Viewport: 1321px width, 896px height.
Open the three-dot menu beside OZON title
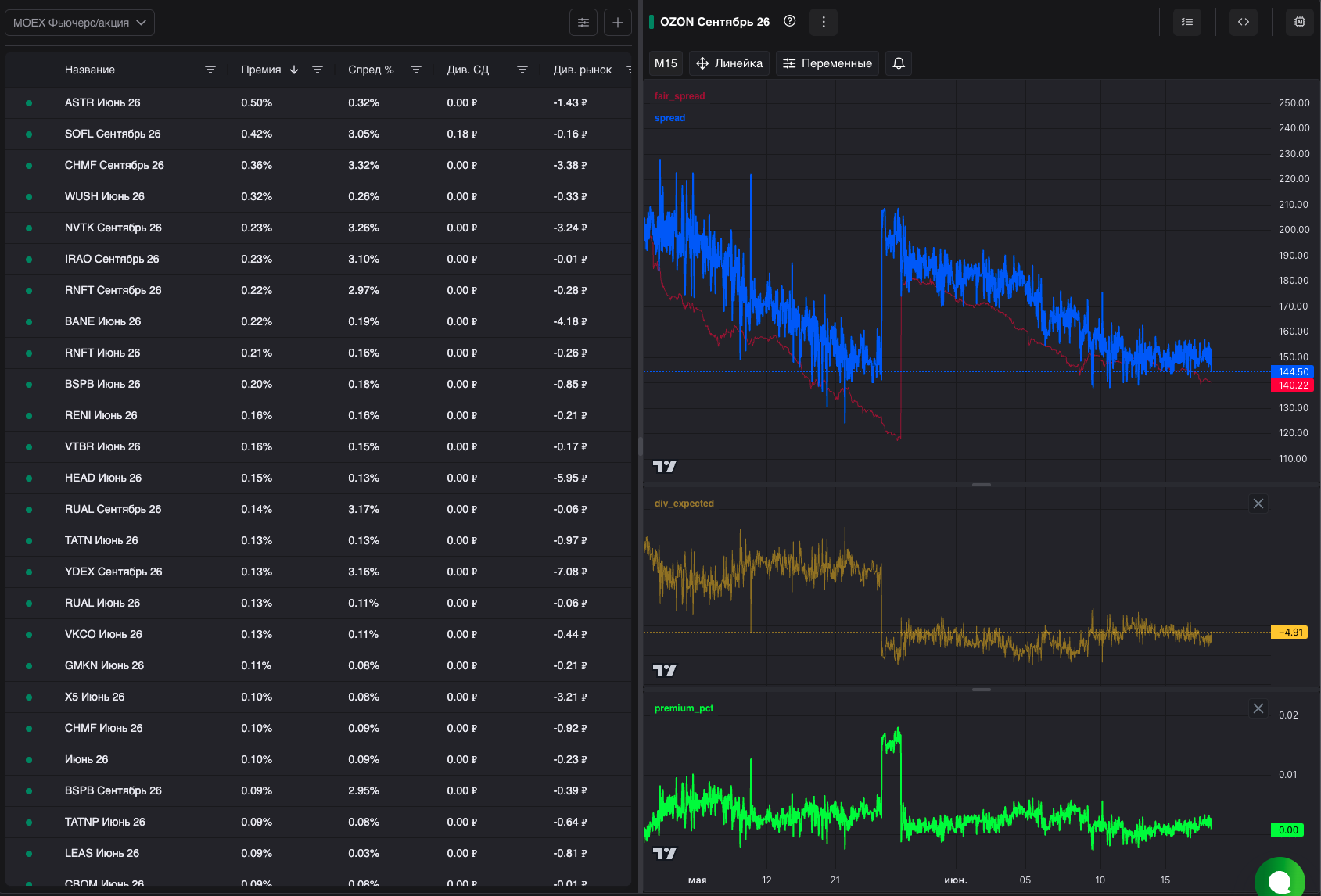coord(824,22)
